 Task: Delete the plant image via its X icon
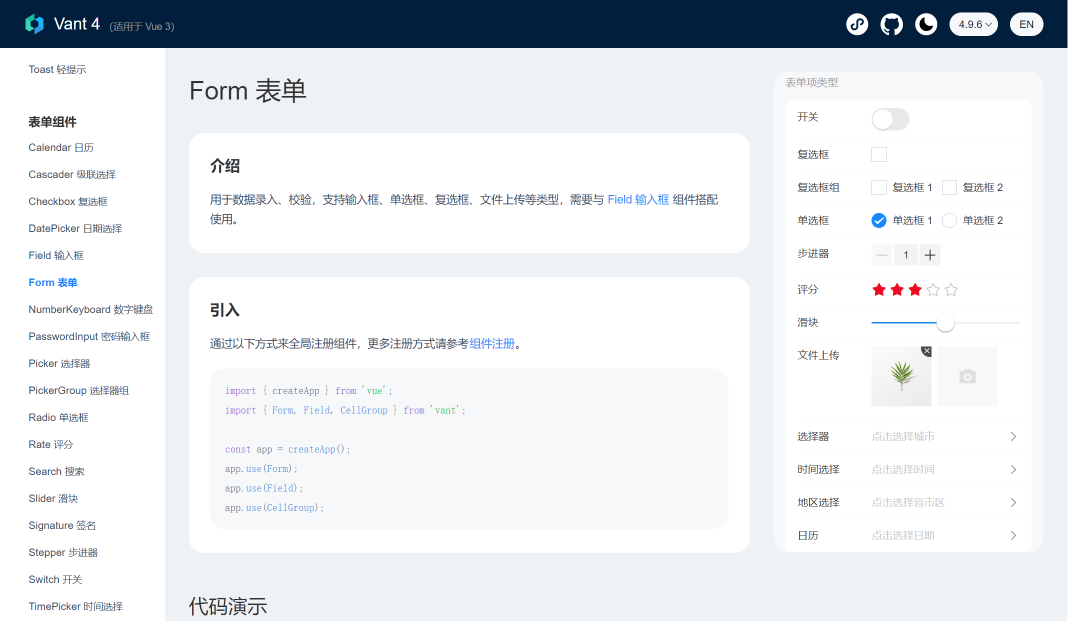(928, 352)
